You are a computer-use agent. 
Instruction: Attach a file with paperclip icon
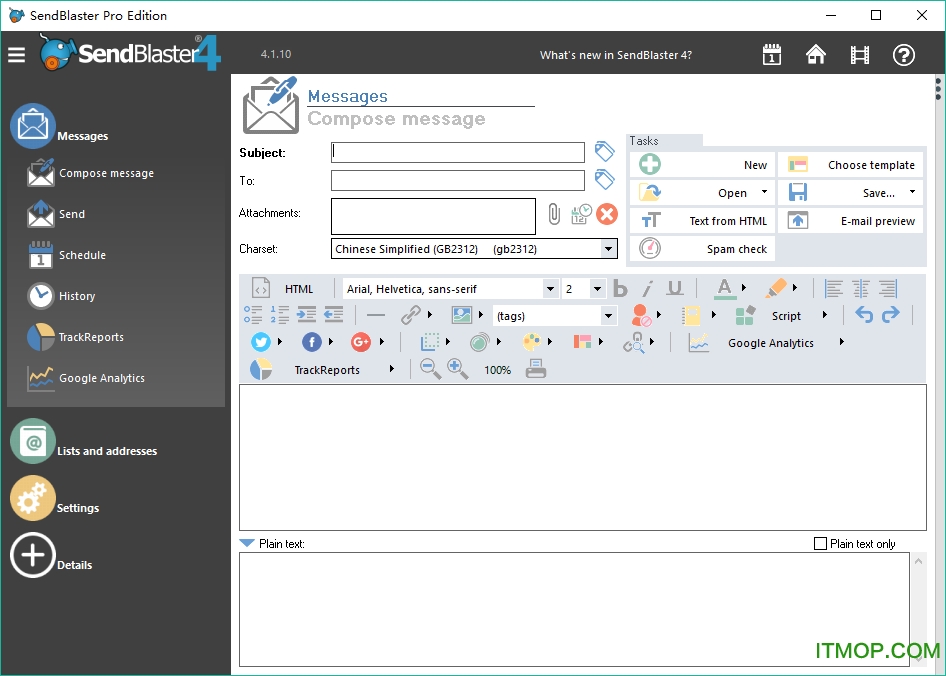554,214
